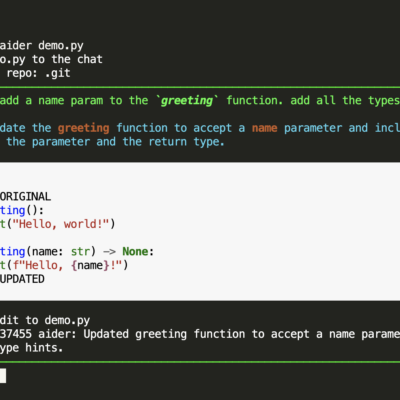This screenshot has height=400, width=400.
Task: Click the "Hello, world!" string literal
Action: [x=61, y=224]
